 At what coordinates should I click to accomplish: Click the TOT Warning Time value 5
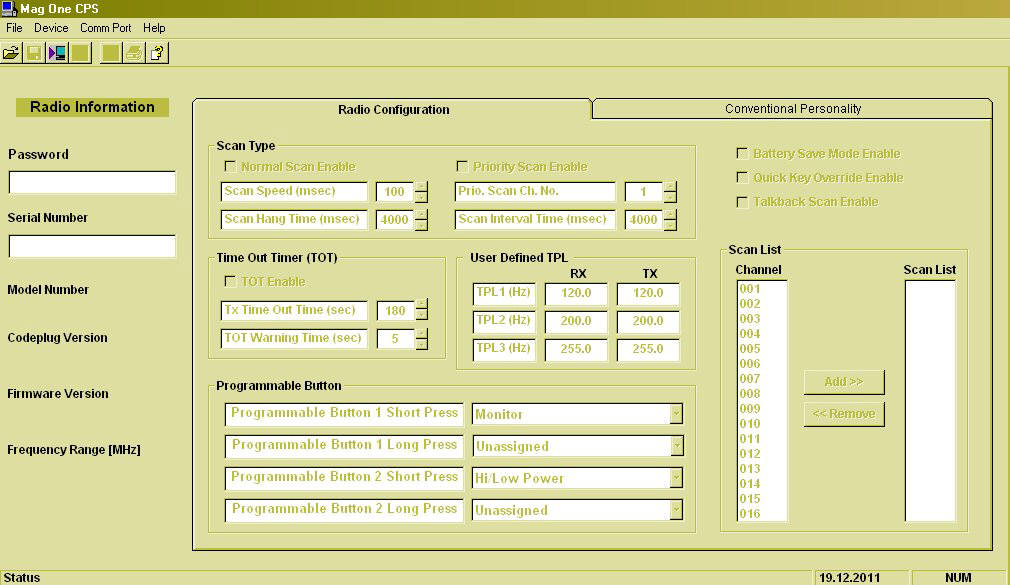pos(395,339)
